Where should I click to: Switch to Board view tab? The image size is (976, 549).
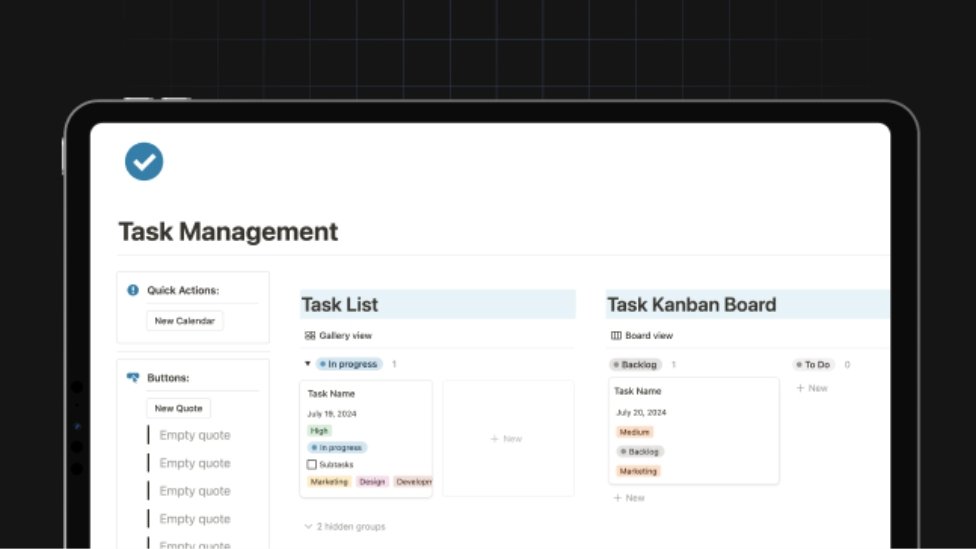click(642, 336)
